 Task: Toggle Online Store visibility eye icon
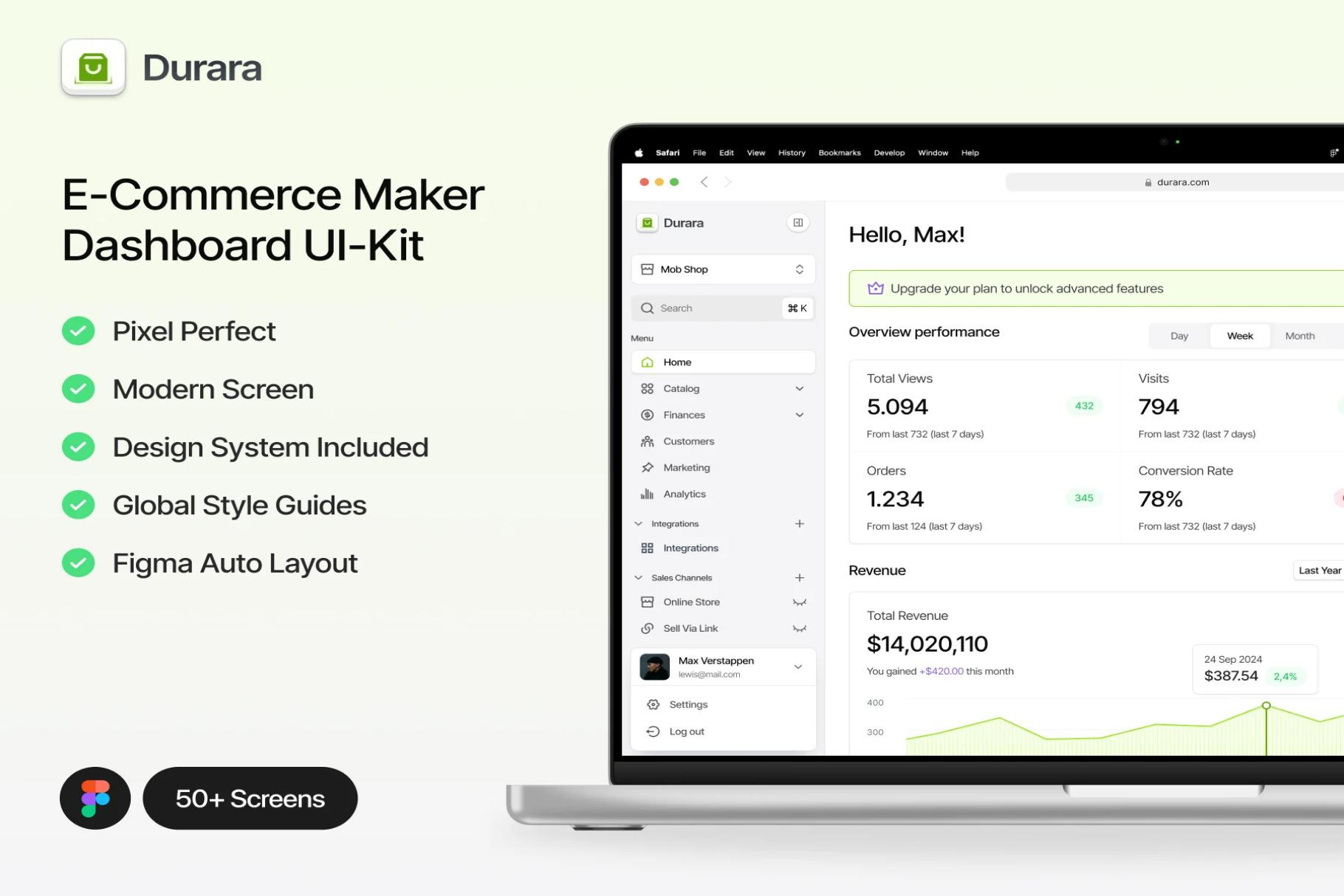pos(799,602)
